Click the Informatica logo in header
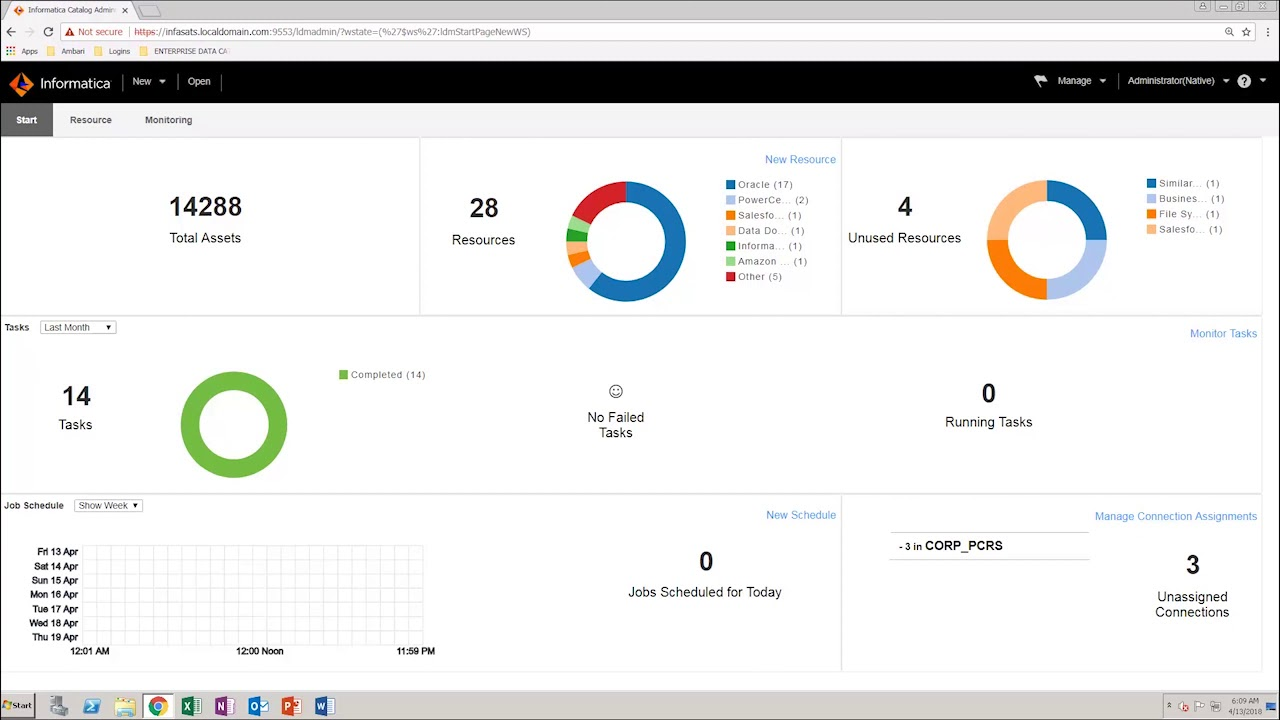 click(x=59, y=83)
